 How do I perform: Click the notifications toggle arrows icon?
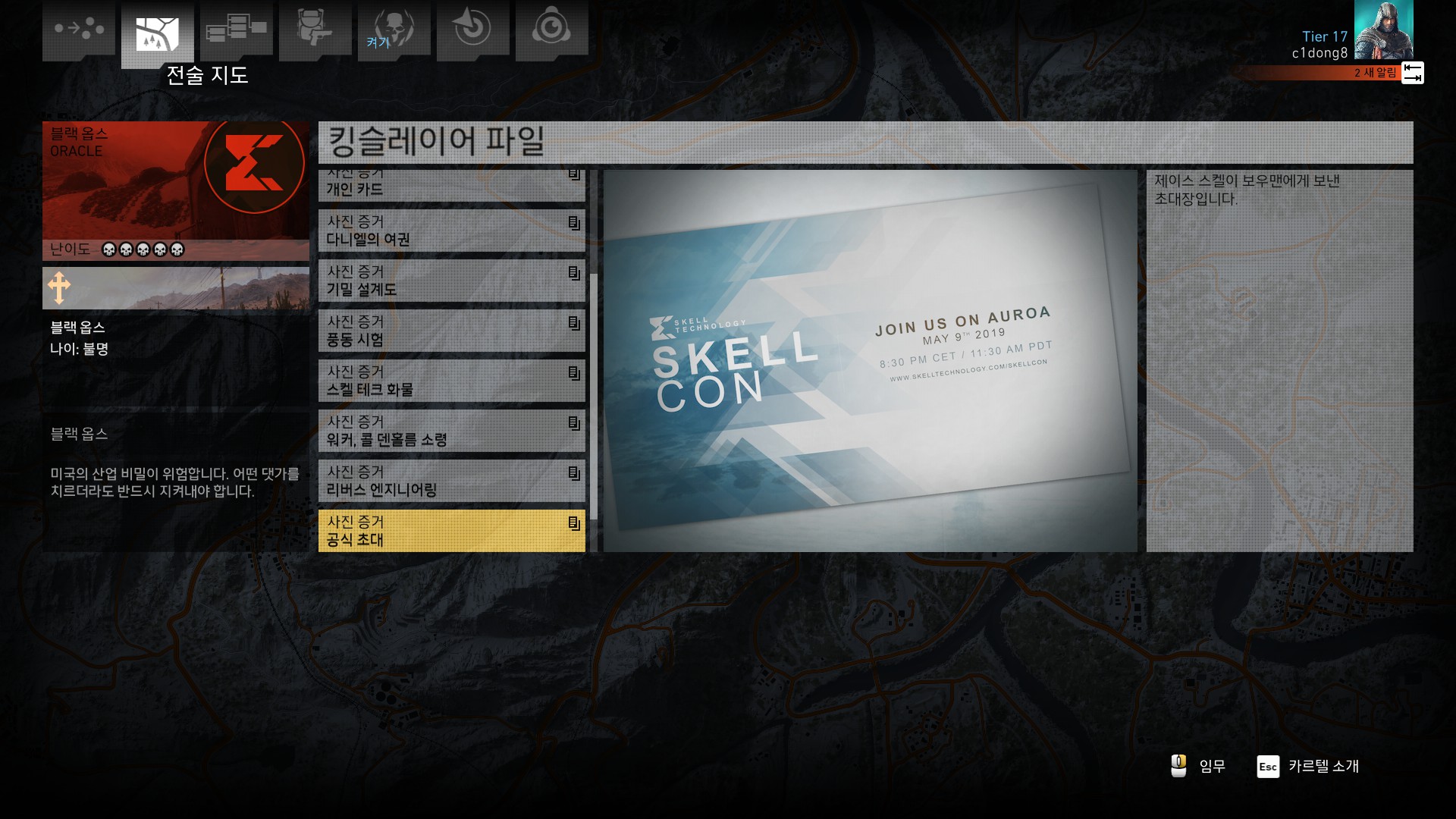(x=1412, y=73)
